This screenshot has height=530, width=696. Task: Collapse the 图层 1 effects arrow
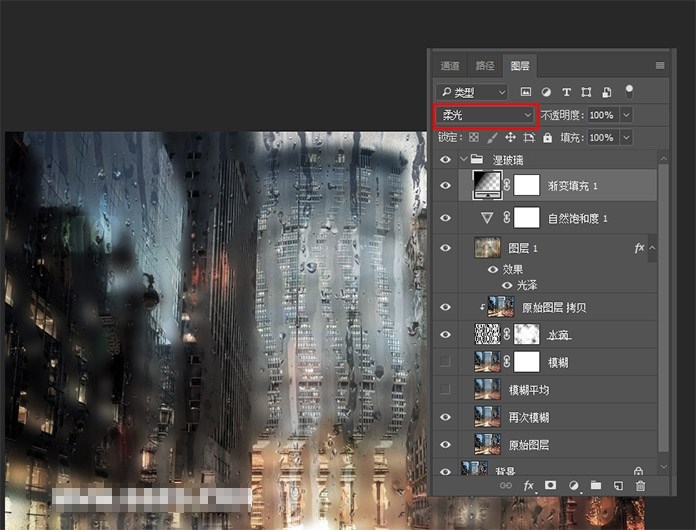pyautogui.click(x=652, y=248)
